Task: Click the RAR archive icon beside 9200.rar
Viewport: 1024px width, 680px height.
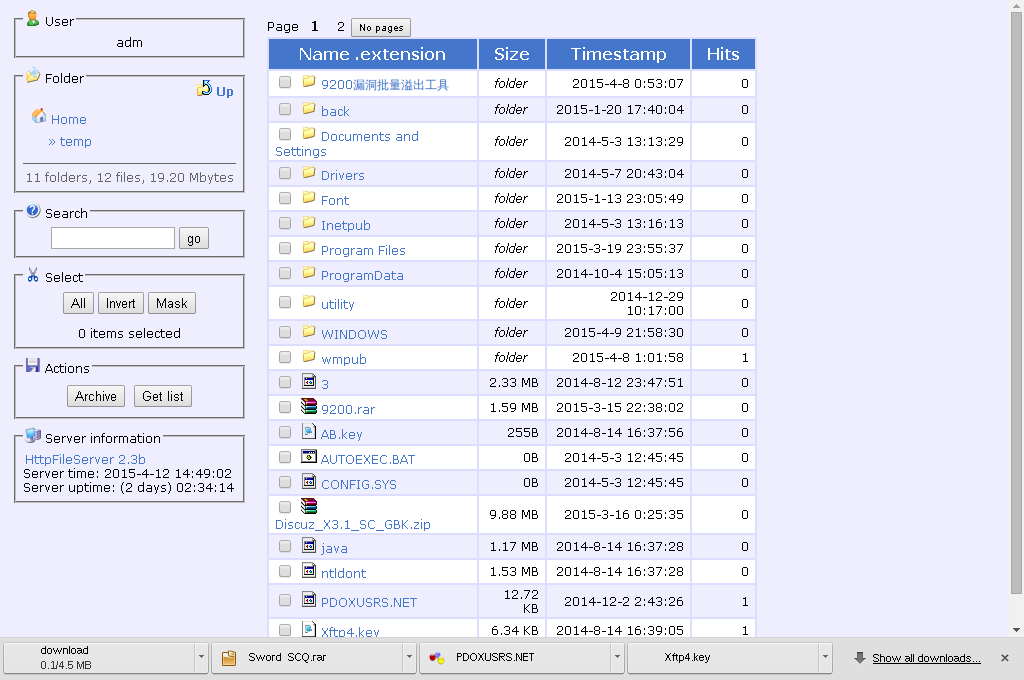Action: [x=309, y=406]
